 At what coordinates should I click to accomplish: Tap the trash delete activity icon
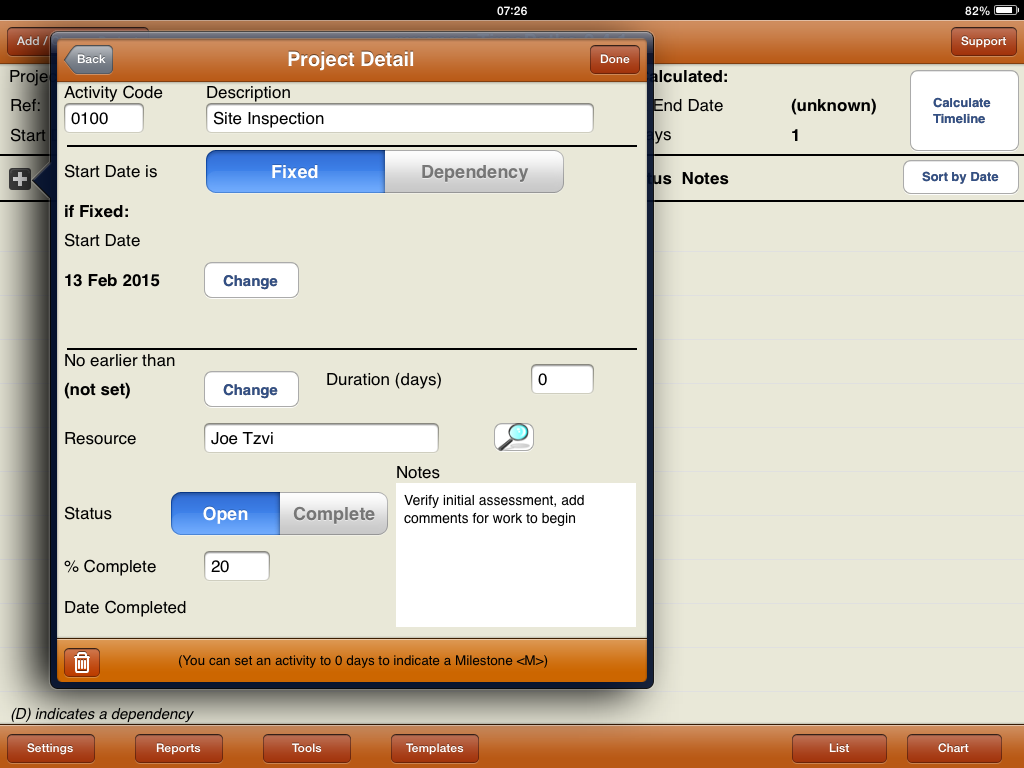pos(82,662)
